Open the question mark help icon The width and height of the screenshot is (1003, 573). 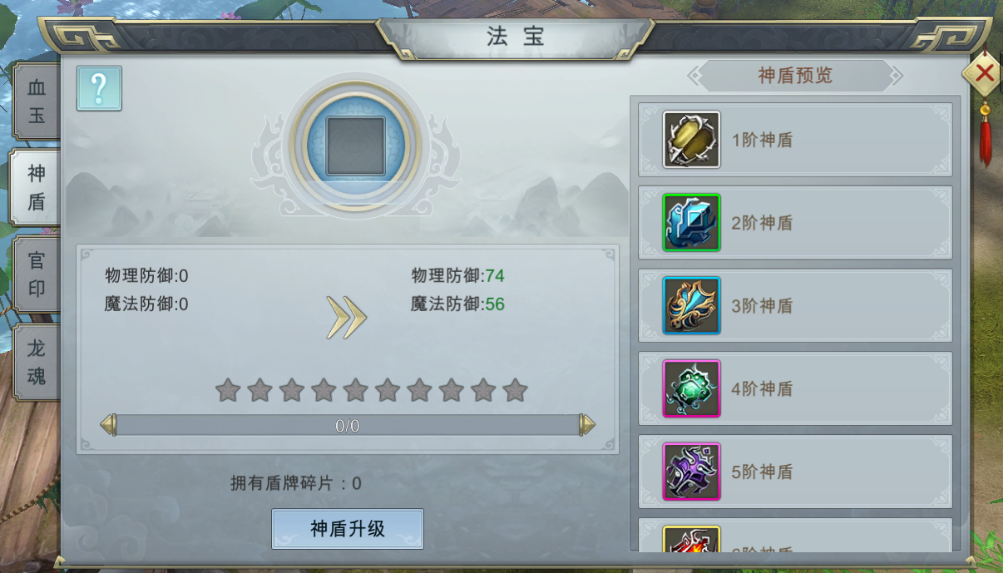click(99, 88)
